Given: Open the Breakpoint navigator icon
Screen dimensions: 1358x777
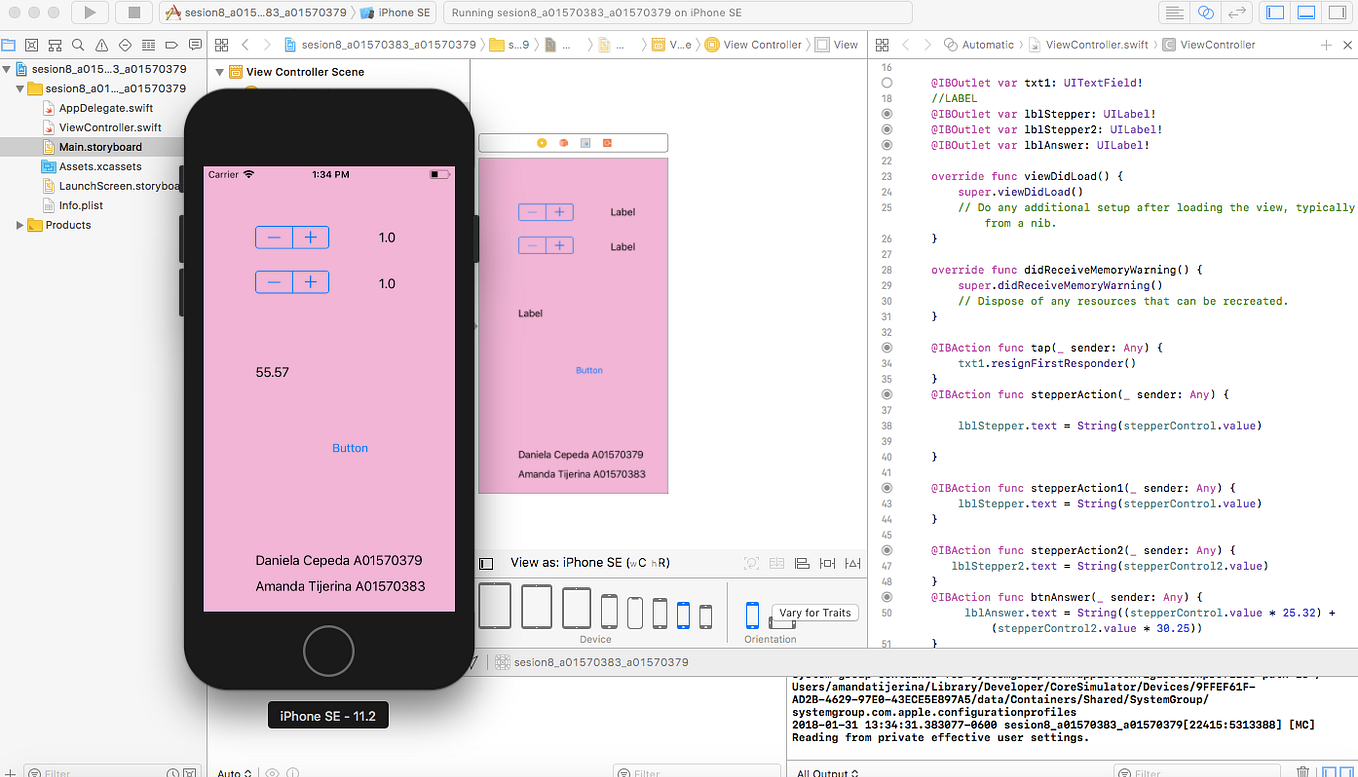Looking at the screenshot, I should 170,44.
